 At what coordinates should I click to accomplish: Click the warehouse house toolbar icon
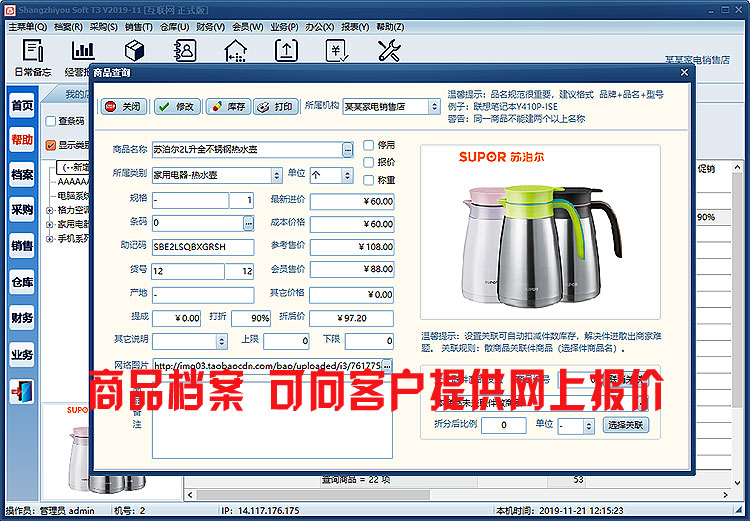coord(236,51)
